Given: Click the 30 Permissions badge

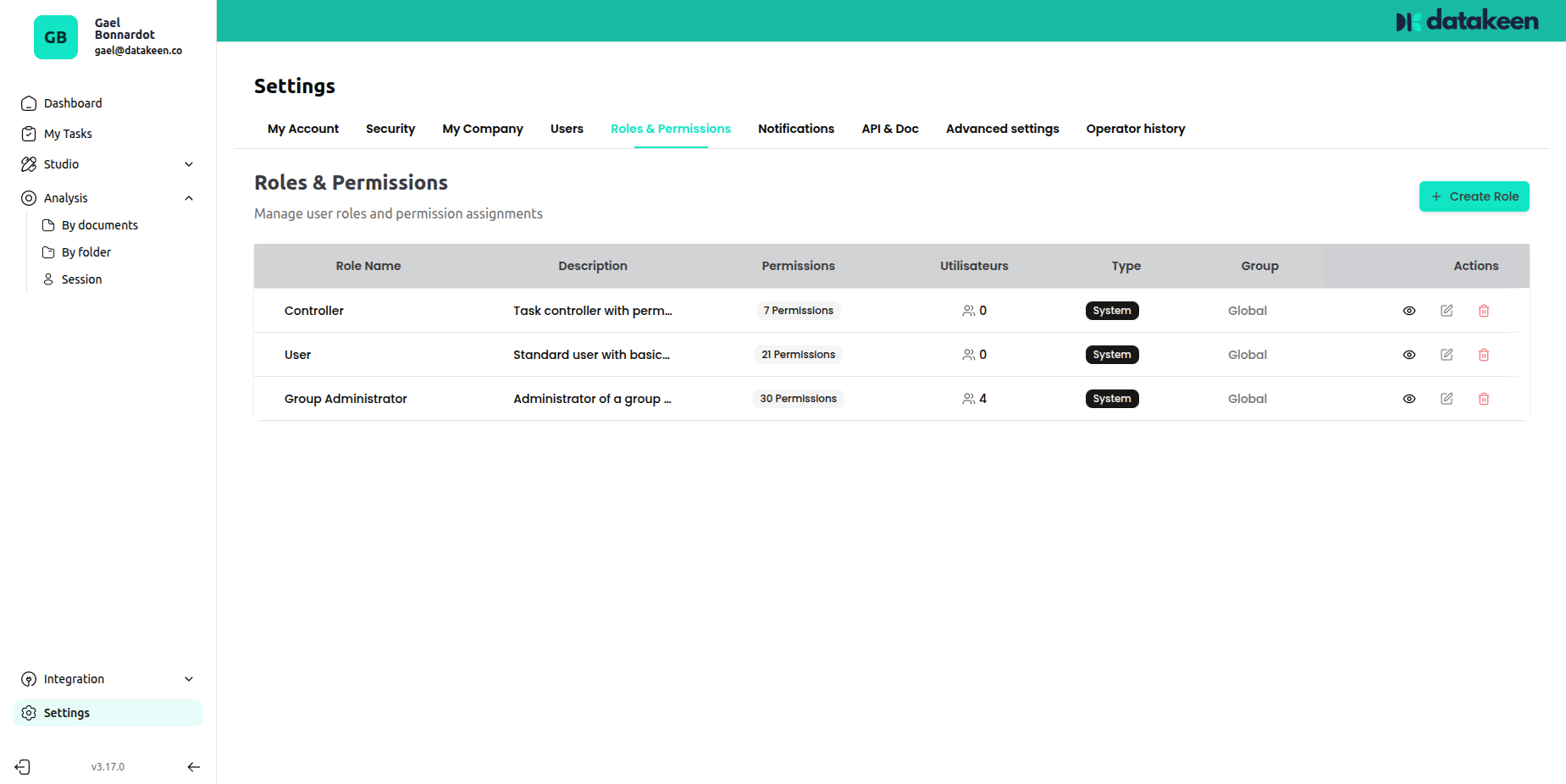Looking at the screenshot, I should pyautogui.click(x=798, y=398).
